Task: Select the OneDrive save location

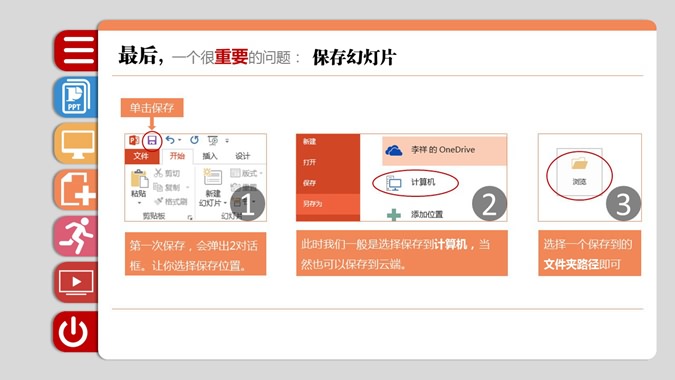Action: click(444, 150)
